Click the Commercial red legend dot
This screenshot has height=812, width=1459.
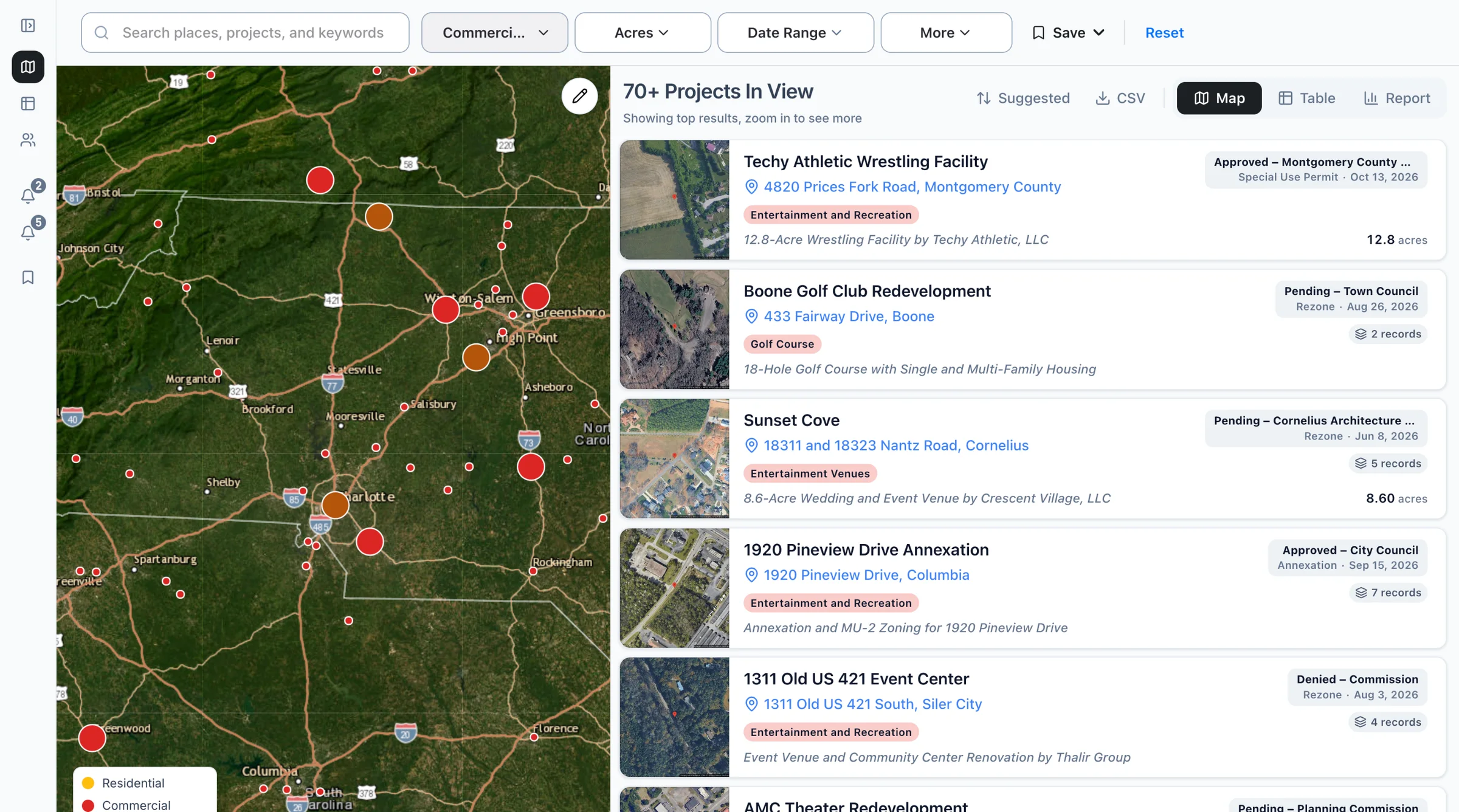tap(88, 805)
